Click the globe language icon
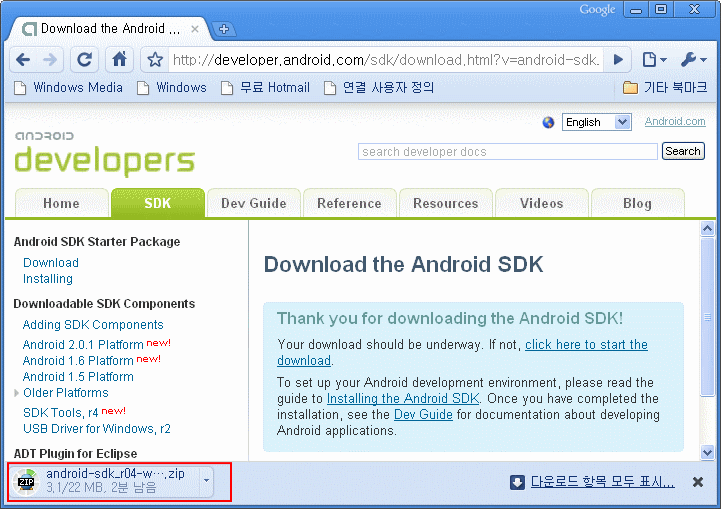The image size is (721, 509). (x=548, y=122)
